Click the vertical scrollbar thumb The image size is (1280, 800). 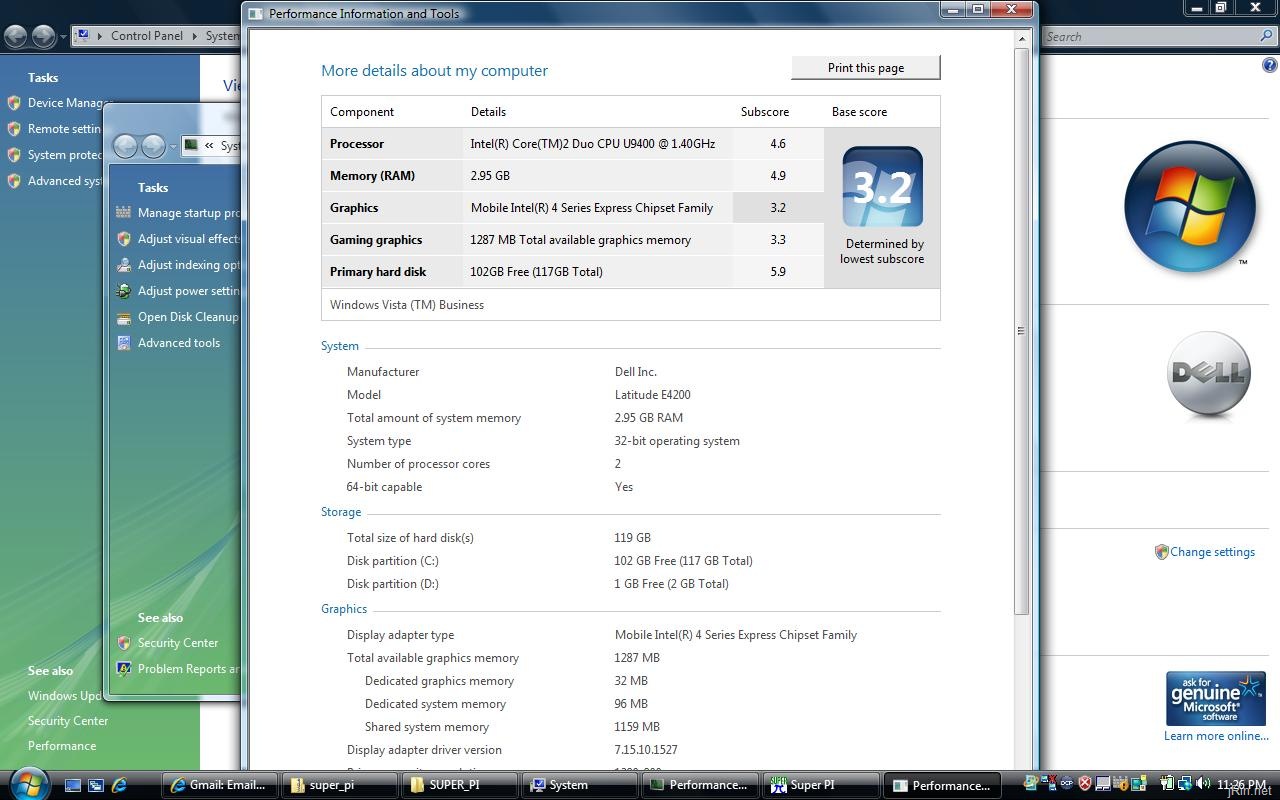[x=1021, y=331]
